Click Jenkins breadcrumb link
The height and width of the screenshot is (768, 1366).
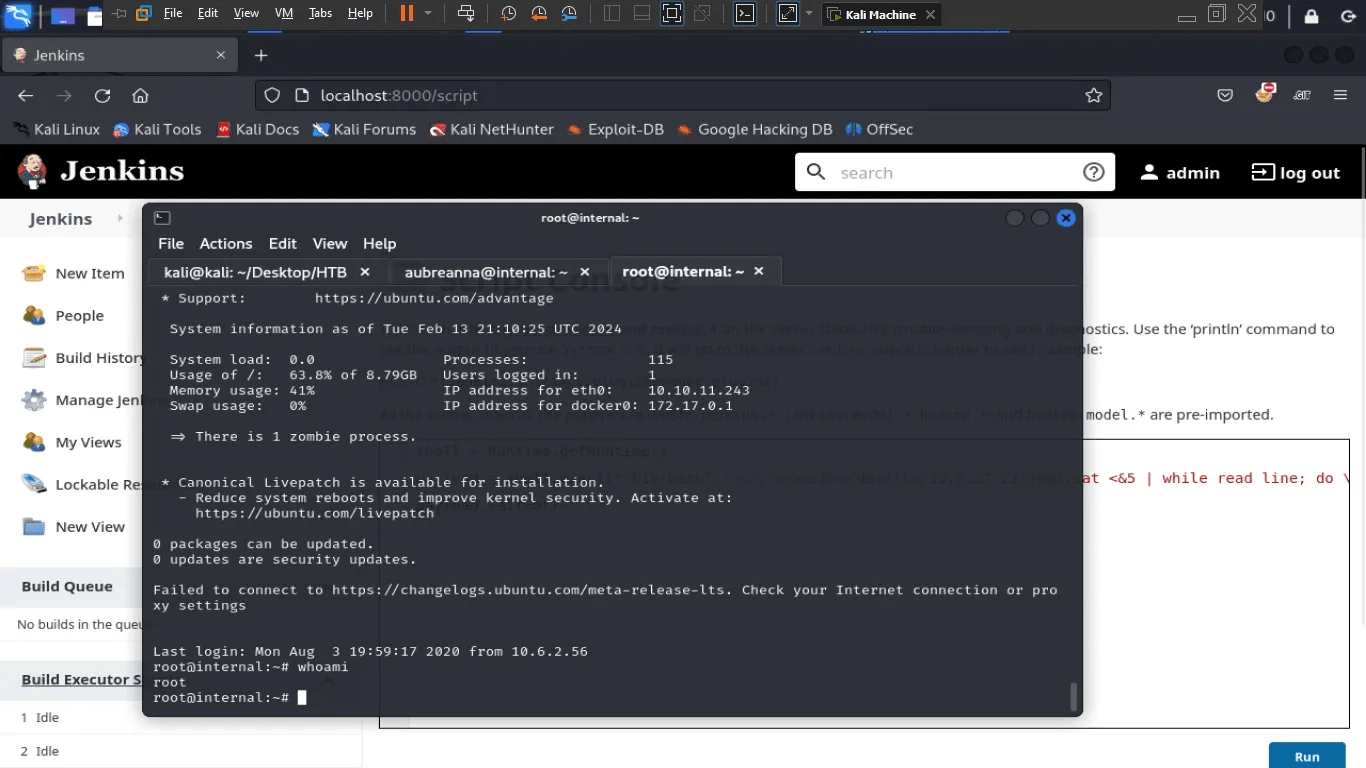tap(60, 218)
